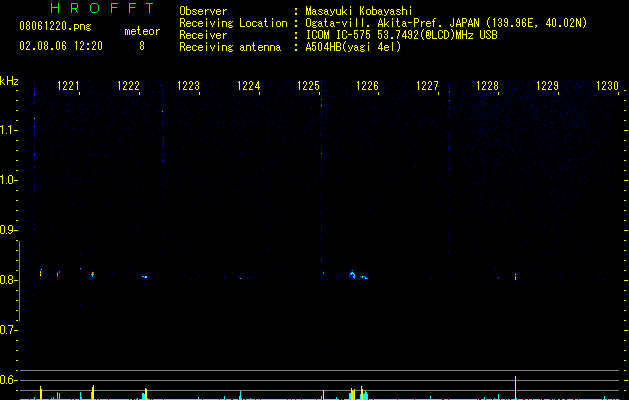Click the 1.1 frequency axis label
This screenshot has height=400, width=629.
tap(9, 130)
